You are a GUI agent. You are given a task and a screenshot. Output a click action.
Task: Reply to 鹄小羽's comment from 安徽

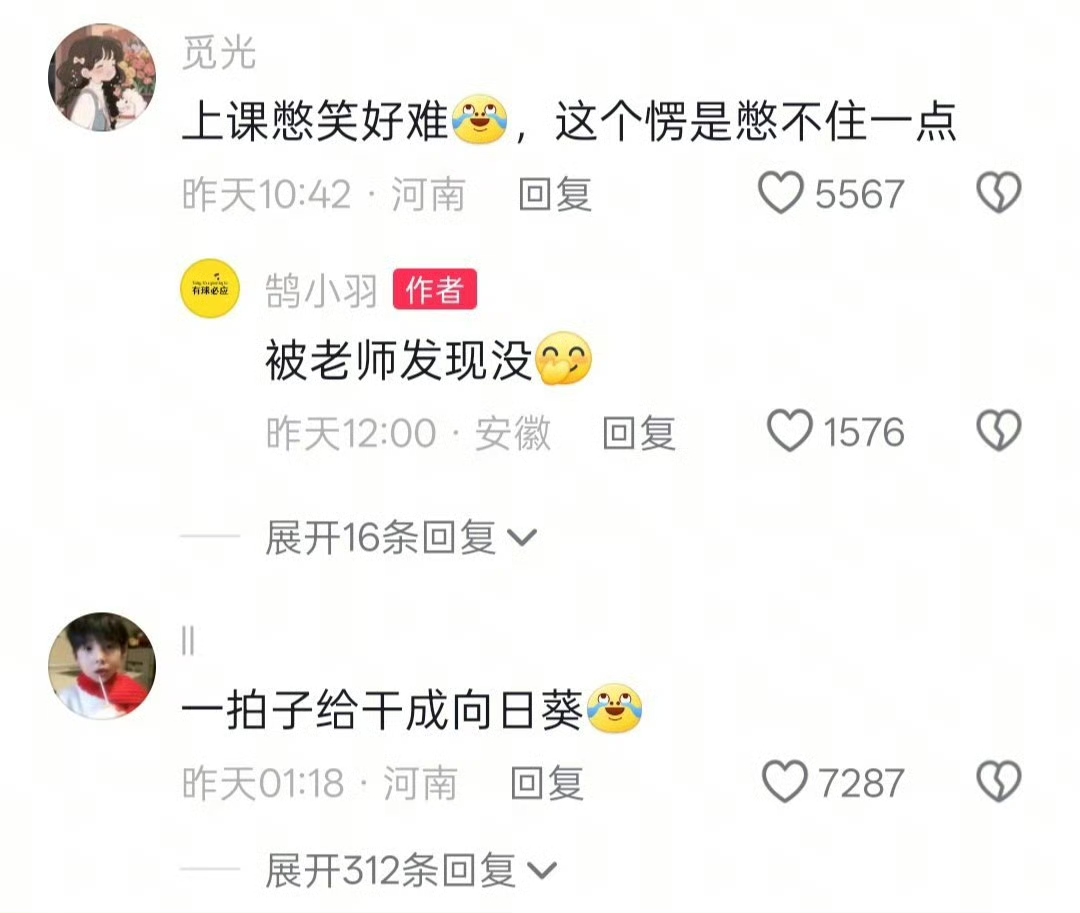tap(639, 433)
